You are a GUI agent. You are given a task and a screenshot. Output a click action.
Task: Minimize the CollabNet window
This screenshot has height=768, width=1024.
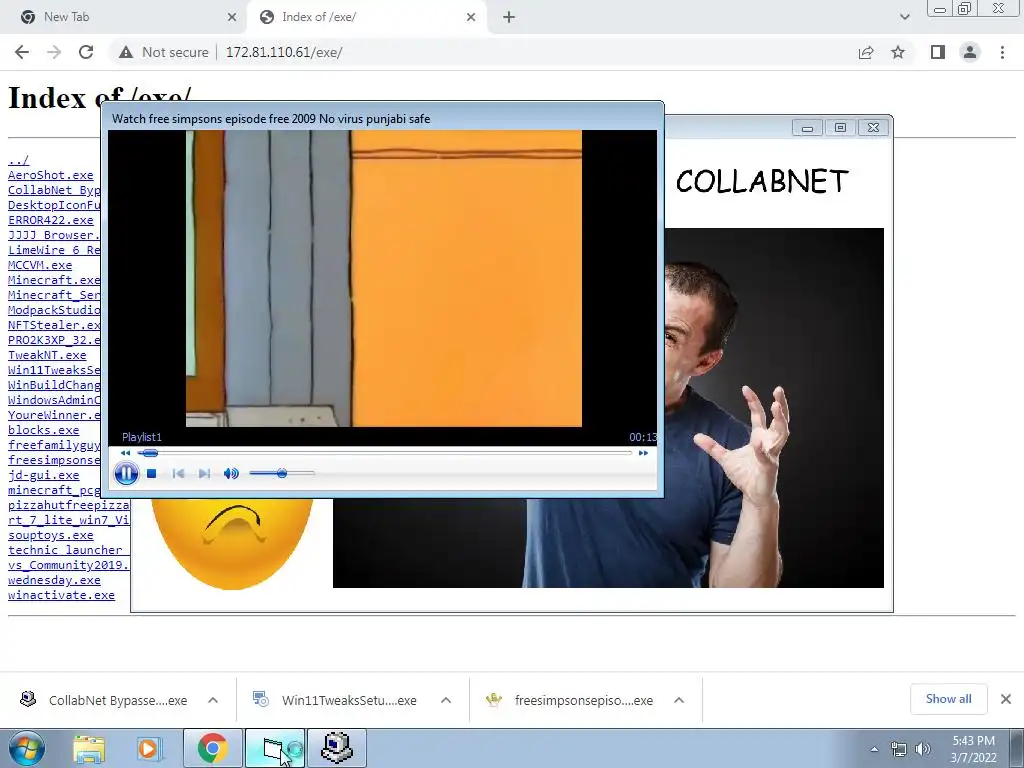pos(807,127)
